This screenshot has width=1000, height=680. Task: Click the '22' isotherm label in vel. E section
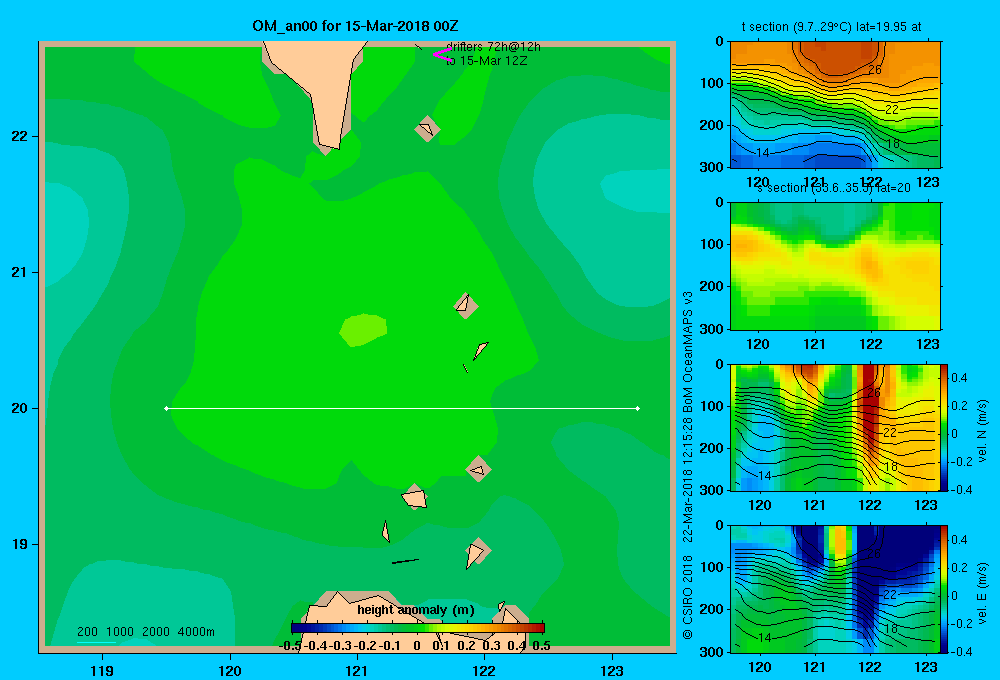(890, 595)
